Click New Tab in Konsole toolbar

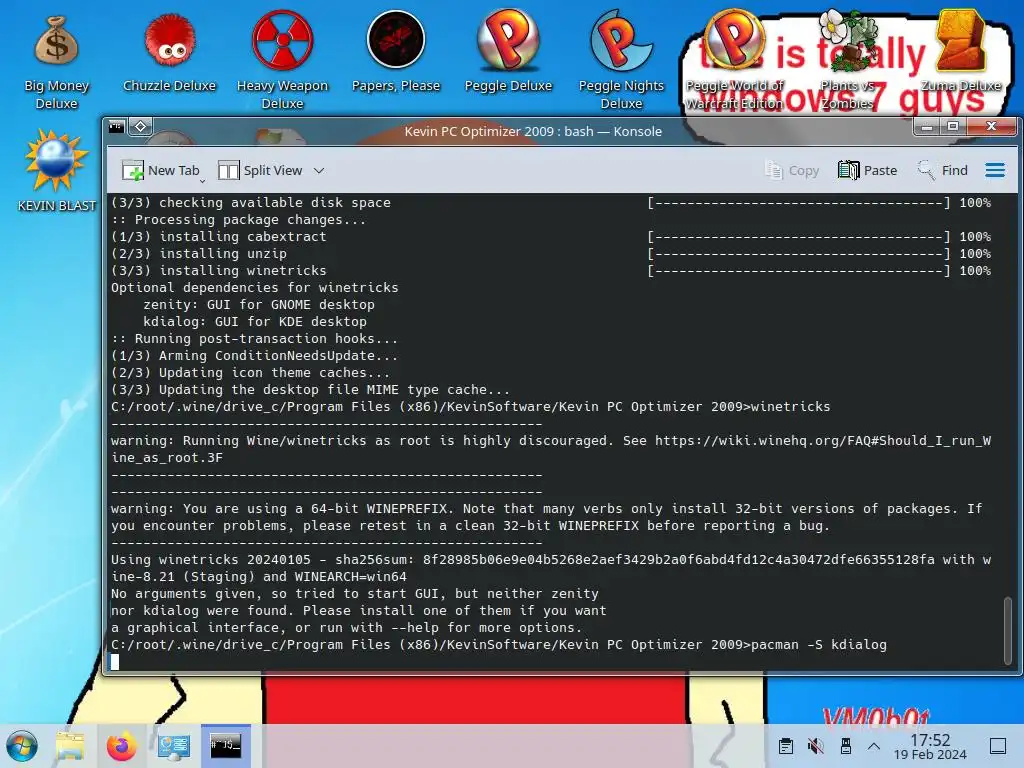pyautogui.click(x=161, y=170)
